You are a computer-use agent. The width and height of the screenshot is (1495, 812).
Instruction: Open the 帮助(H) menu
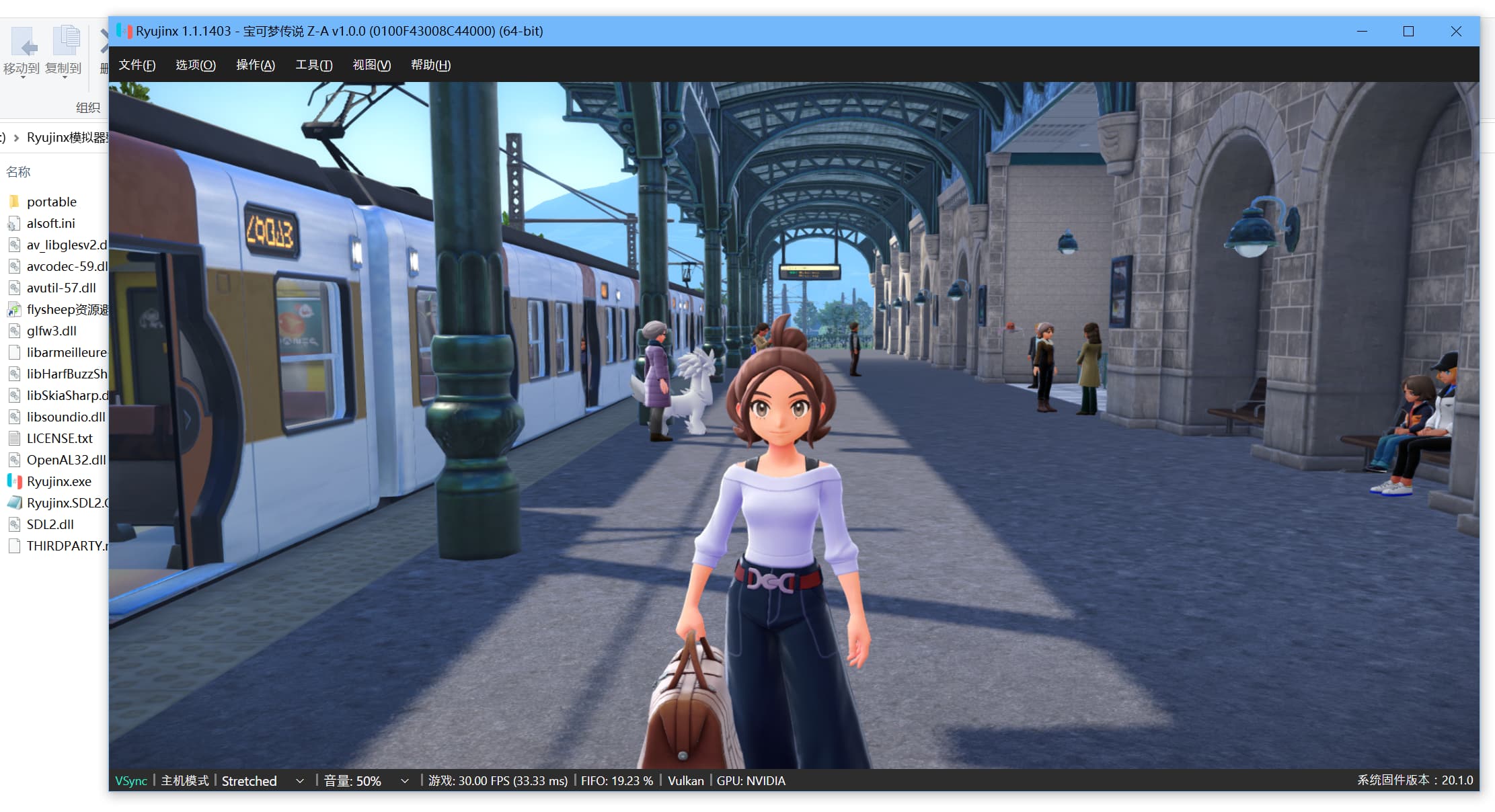click(430, 65)
